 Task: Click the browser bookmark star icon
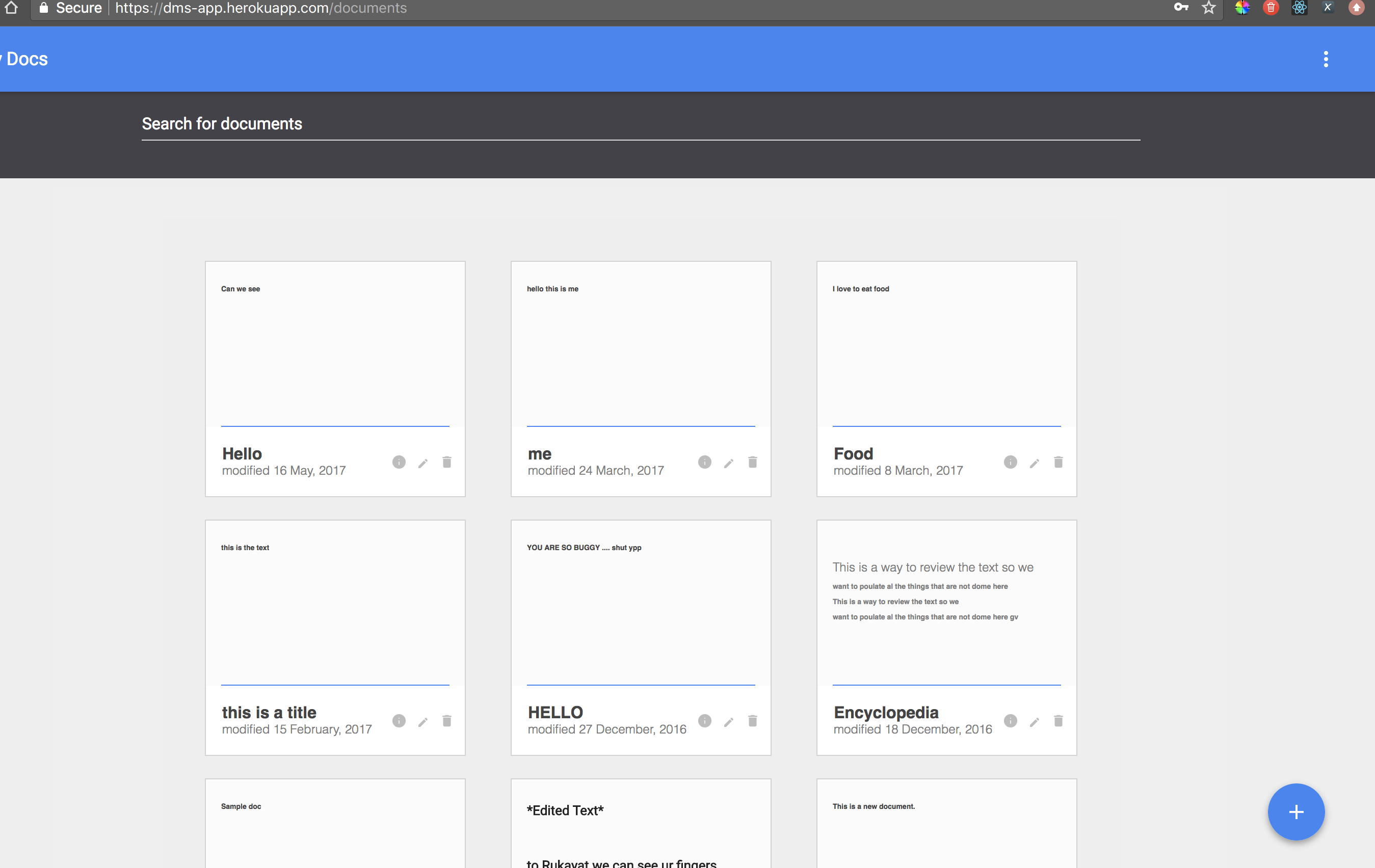[x=1208, y=8]
